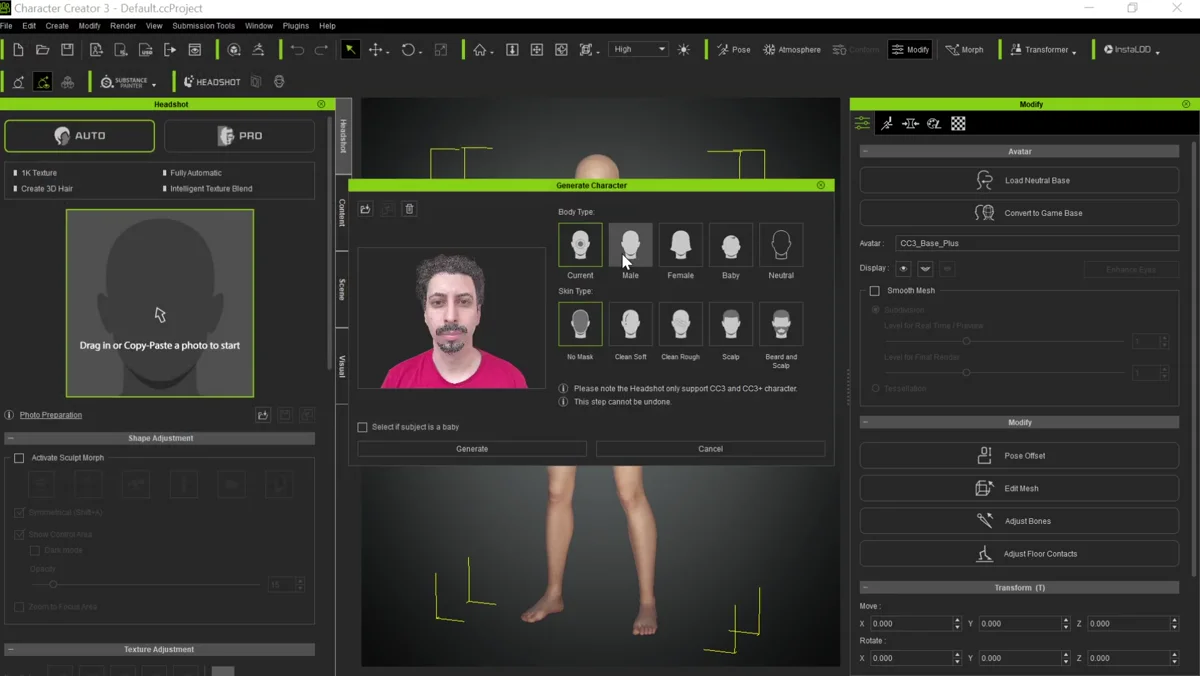The height and width of the screenshot is (676, 1200).
Task: Collapse the Transform (T) section
Action: [x=865, y=587]
